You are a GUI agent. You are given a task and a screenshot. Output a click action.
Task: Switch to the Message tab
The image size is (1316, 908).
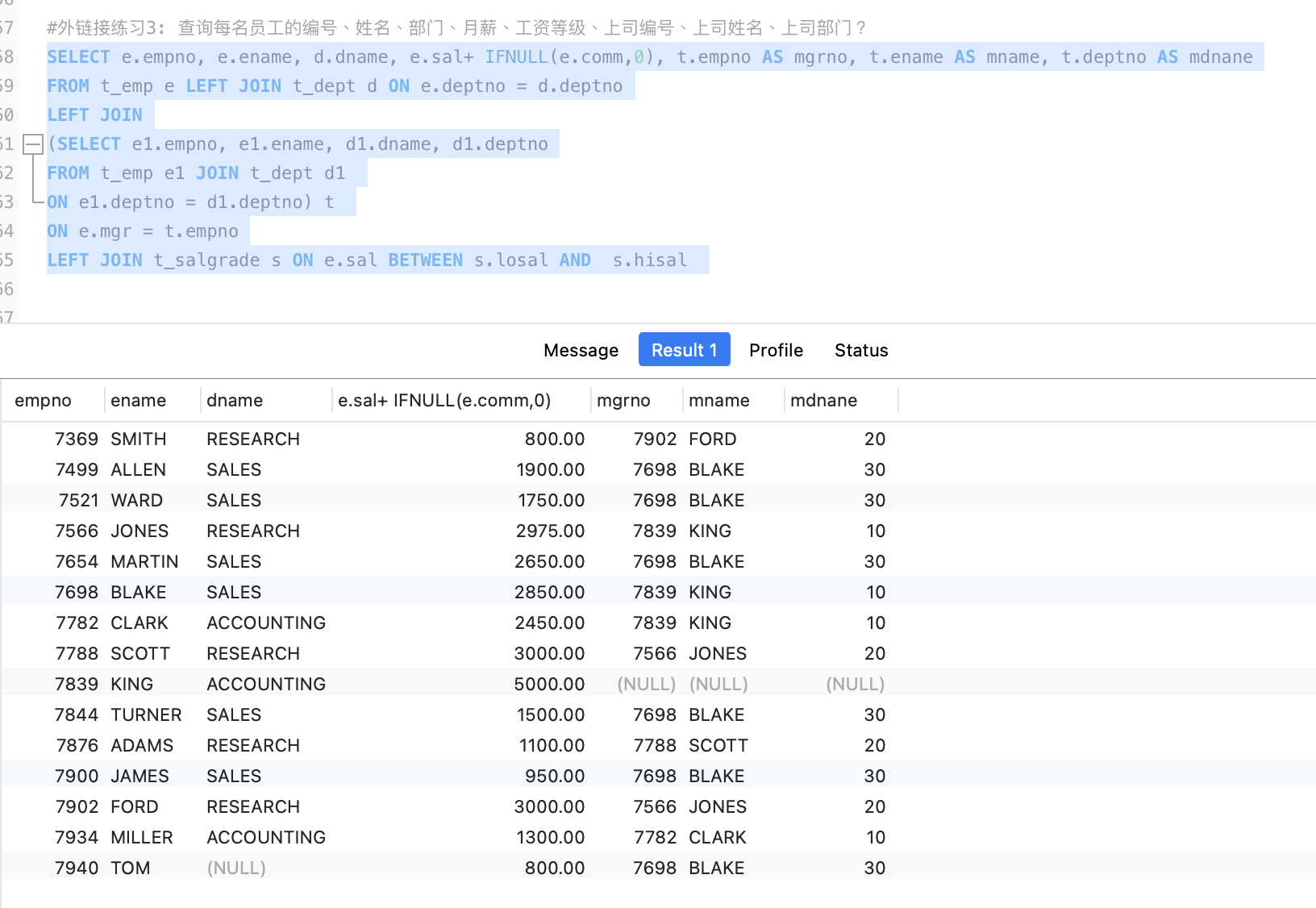(581, 350)
